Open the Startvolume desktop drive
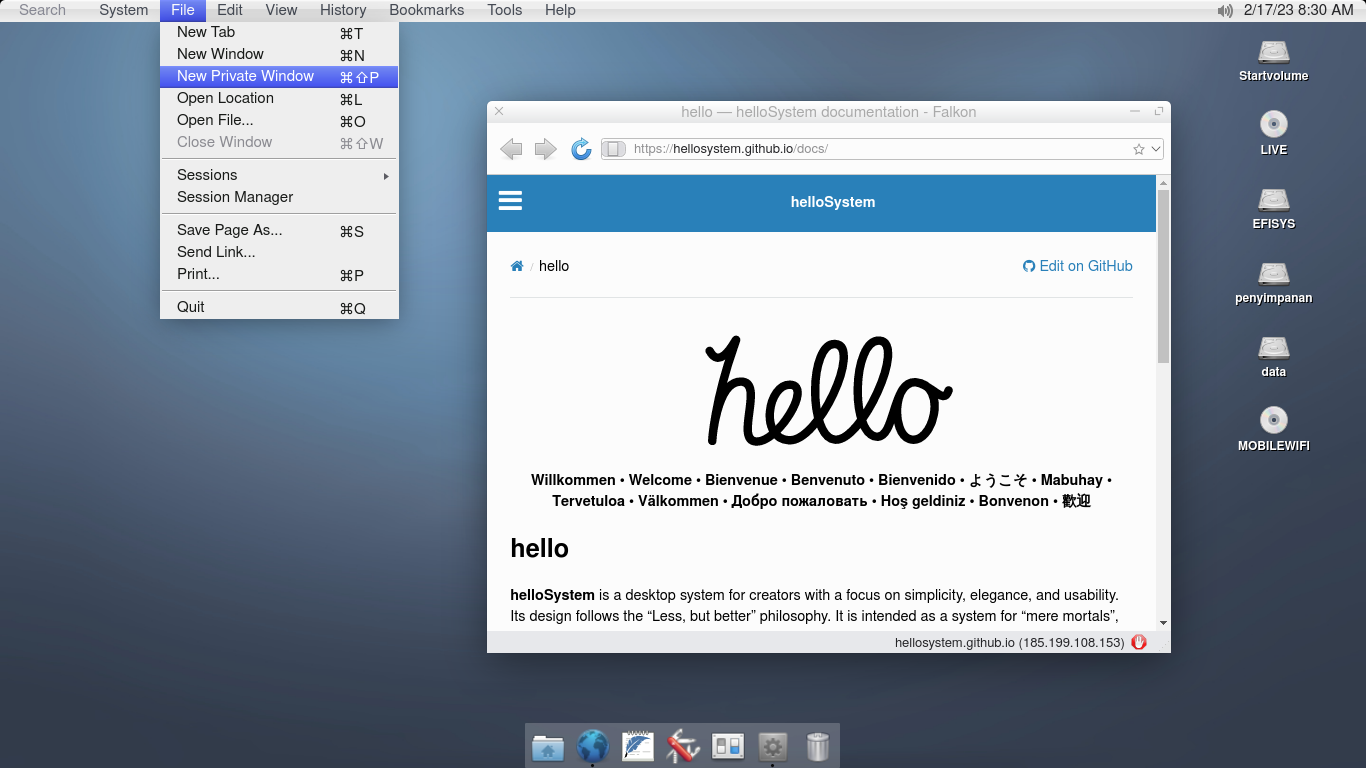The width and height of the screenshot is (1366, 768). (1273, 60)
